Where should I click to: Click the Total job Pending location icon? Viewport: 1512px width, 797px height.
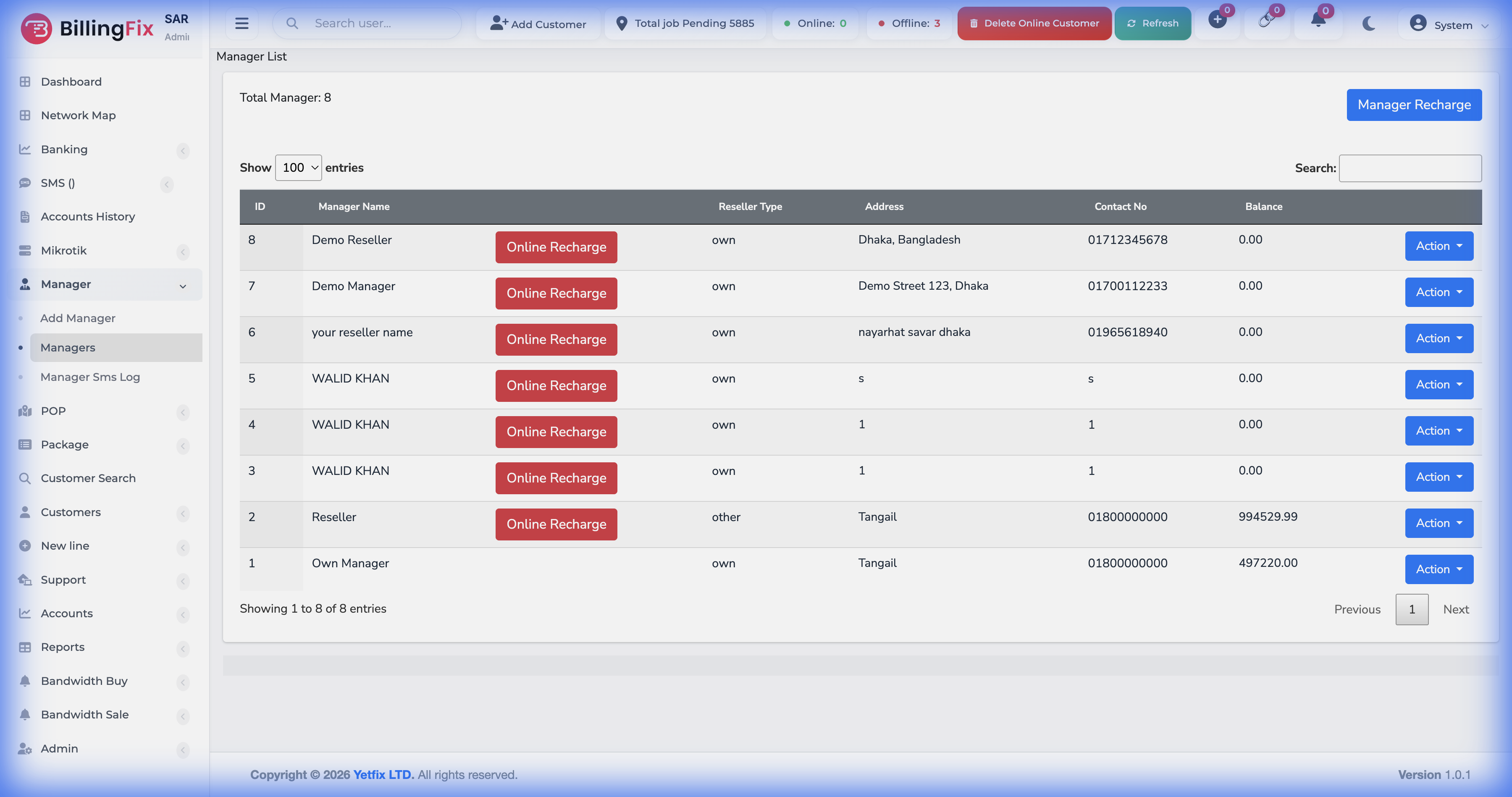(622, 24)
